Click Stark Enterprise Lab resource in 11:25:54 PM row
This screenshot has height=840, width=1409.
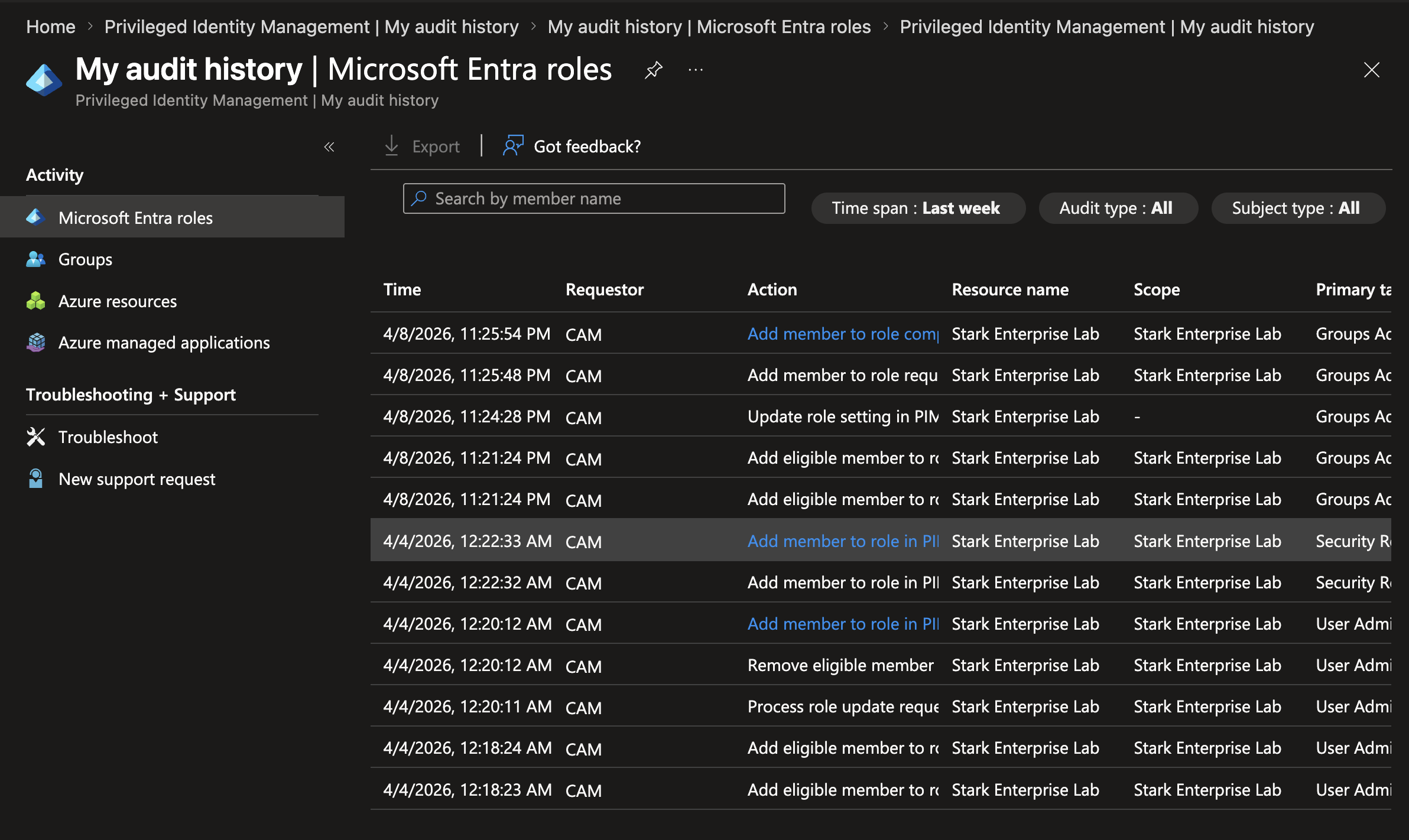[x=1025, y=334]
